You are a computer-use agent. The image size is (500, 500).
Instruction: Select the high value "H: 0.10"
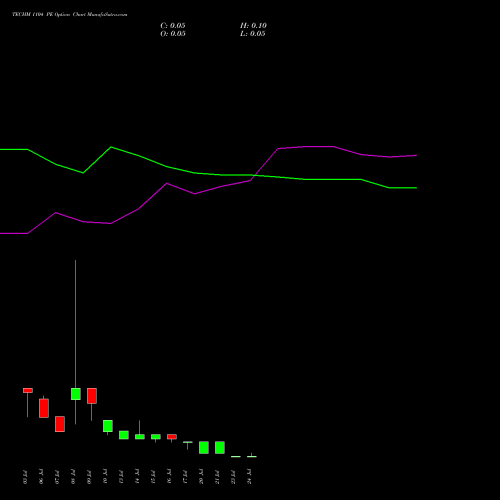click(253, 26)
